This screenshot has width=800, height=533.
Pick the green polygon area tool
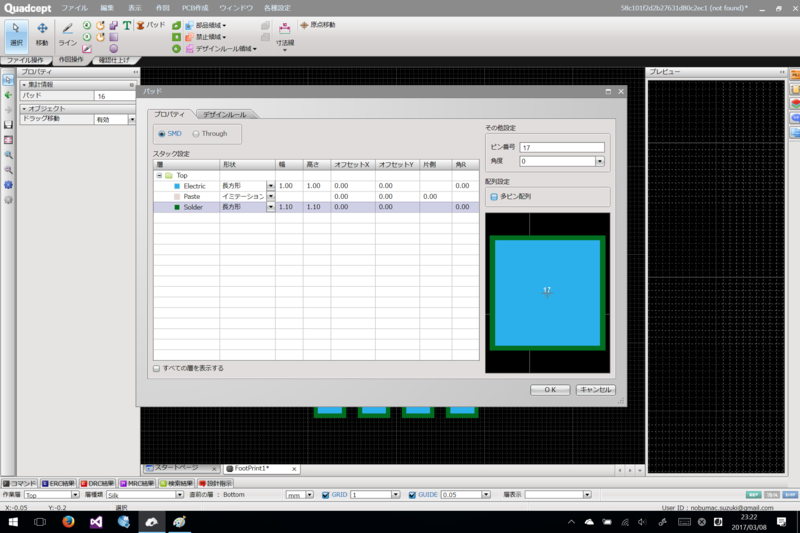[176, 26]
